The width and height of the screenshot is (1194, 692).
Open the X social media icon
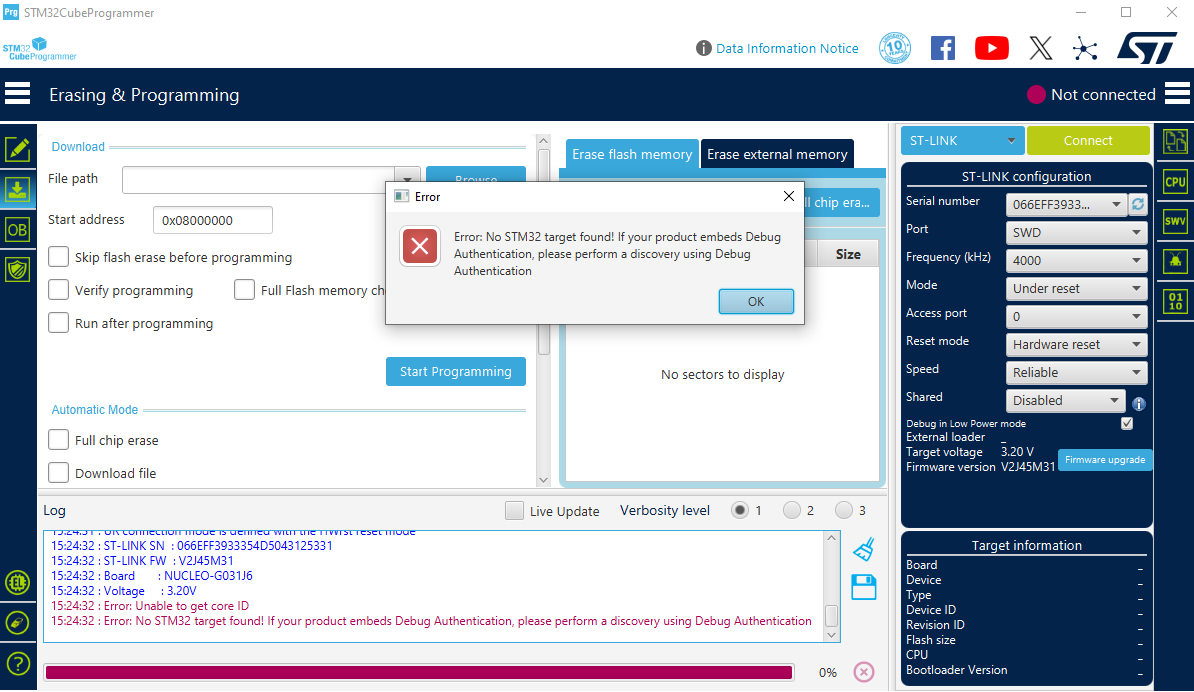[1040, 48]
